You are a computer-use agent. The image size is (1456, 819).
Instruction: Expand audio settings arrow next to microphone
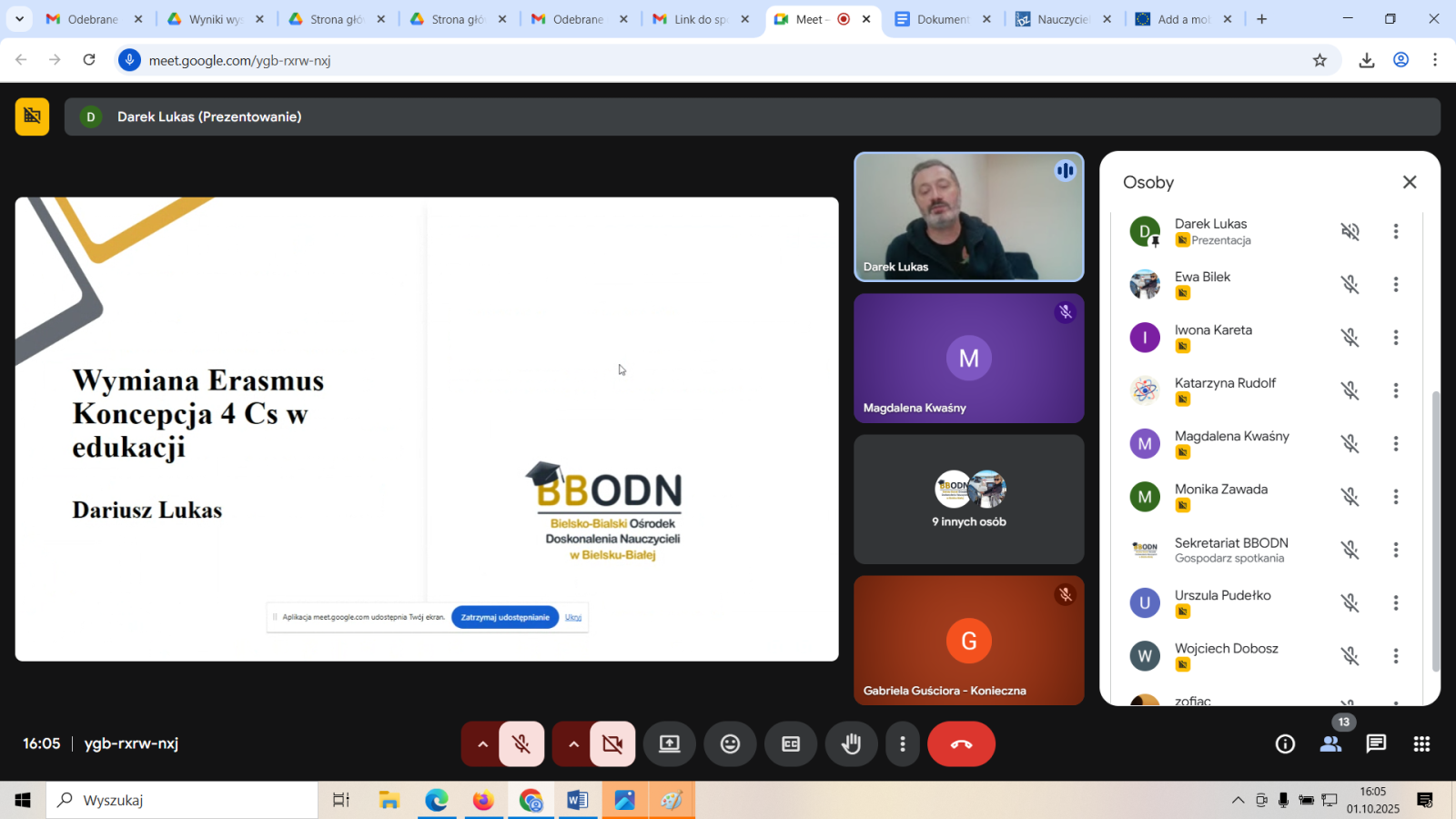[x=482, y=744]
